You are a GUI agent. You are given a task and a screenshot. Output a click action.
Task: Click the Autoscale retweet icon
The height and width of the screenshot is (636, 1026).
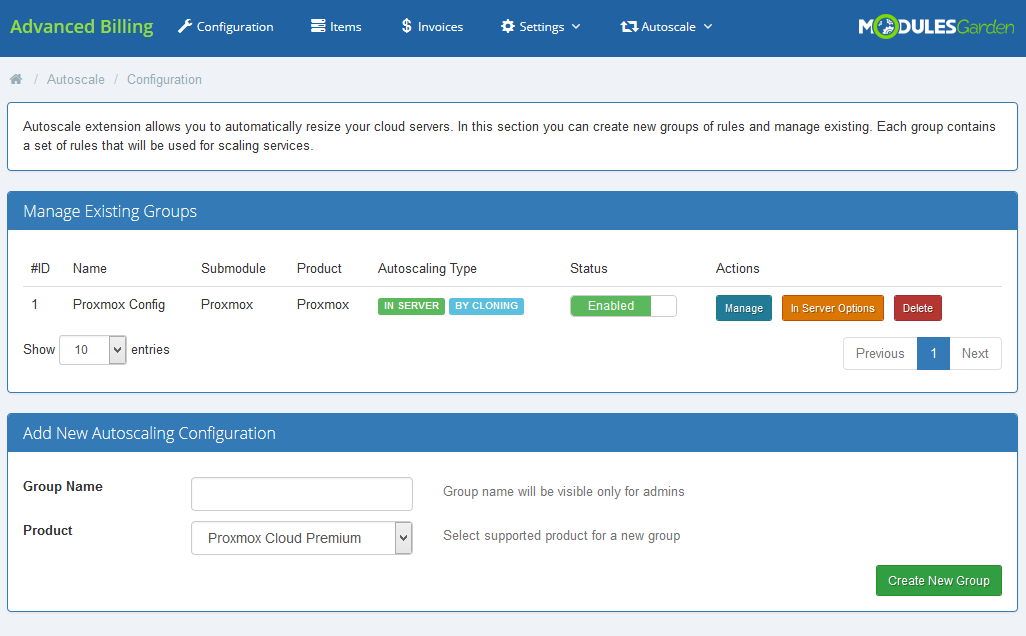629,26
